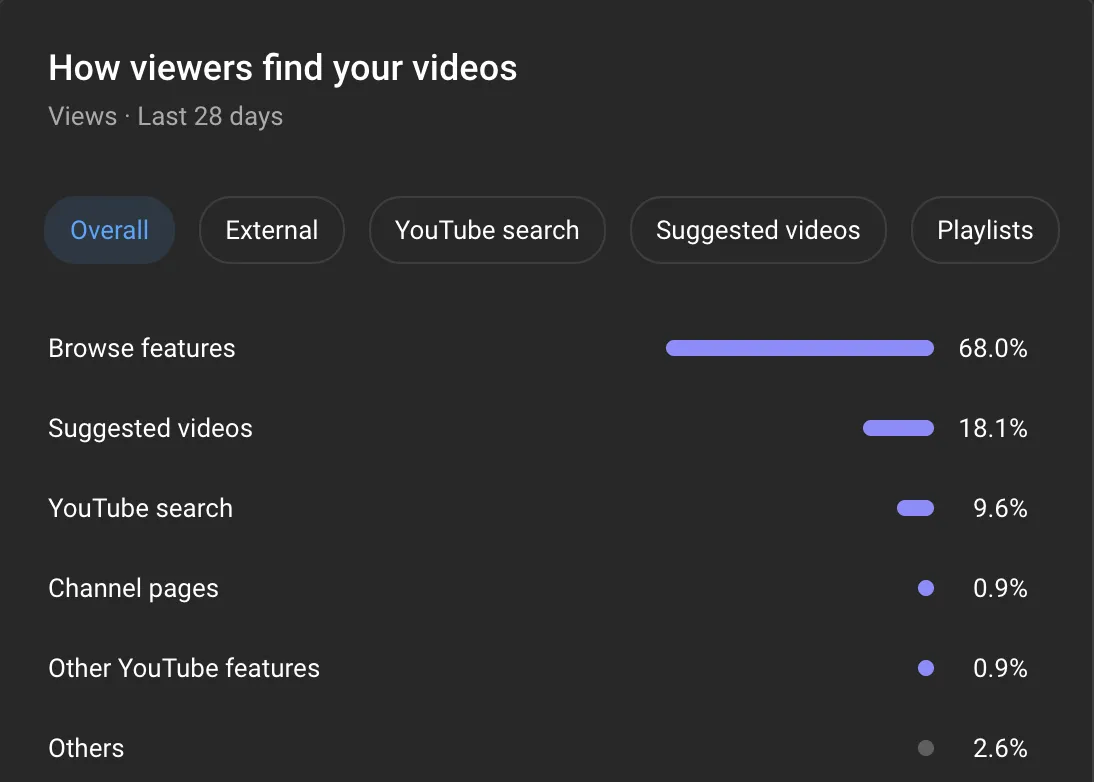Click the 18.1% percentage value
The image size is (1094, 782).
[x=992, y=428]
